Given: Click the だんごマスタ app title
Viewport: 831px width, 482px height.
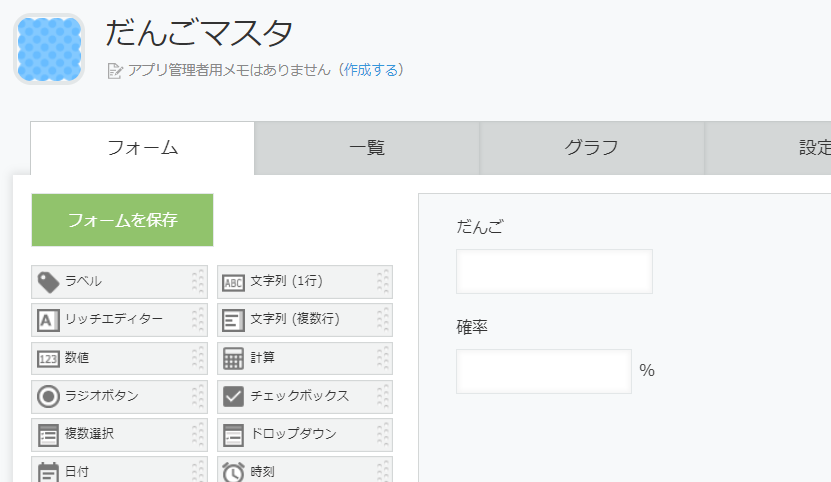Looking at the screenshot, I should 199,33.
